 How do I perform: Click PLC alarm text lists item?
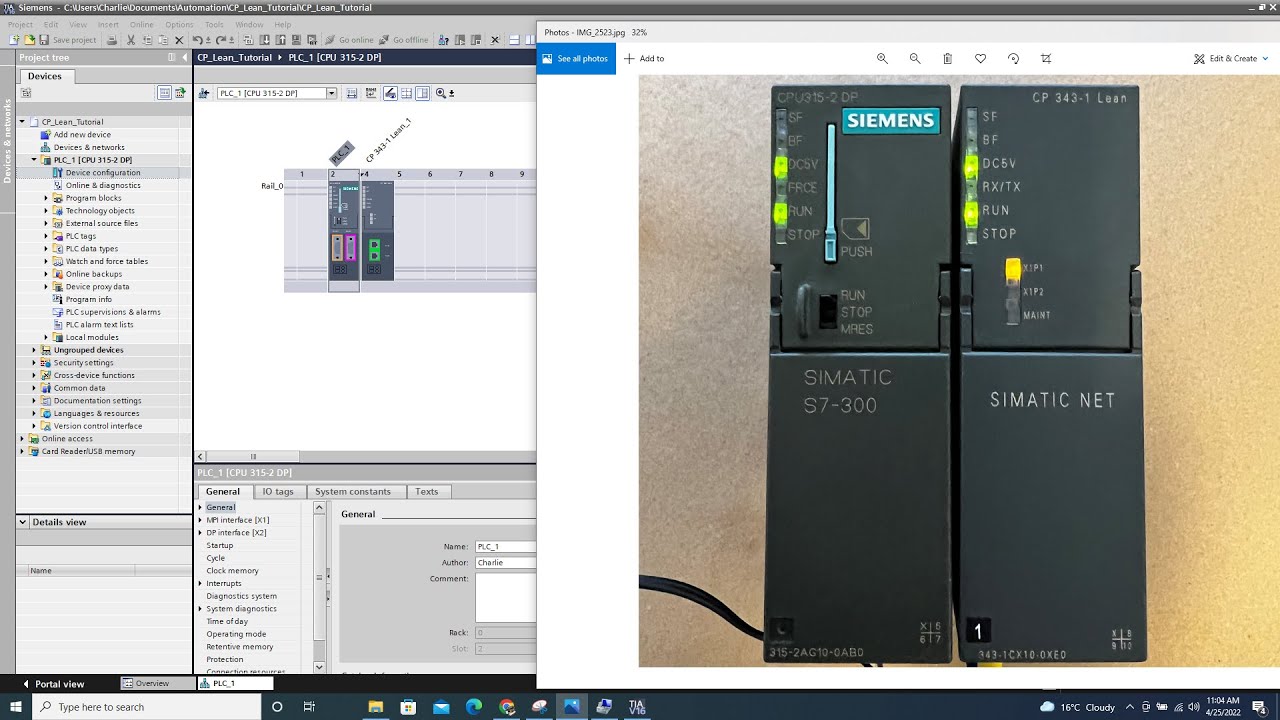click(99, 324)
